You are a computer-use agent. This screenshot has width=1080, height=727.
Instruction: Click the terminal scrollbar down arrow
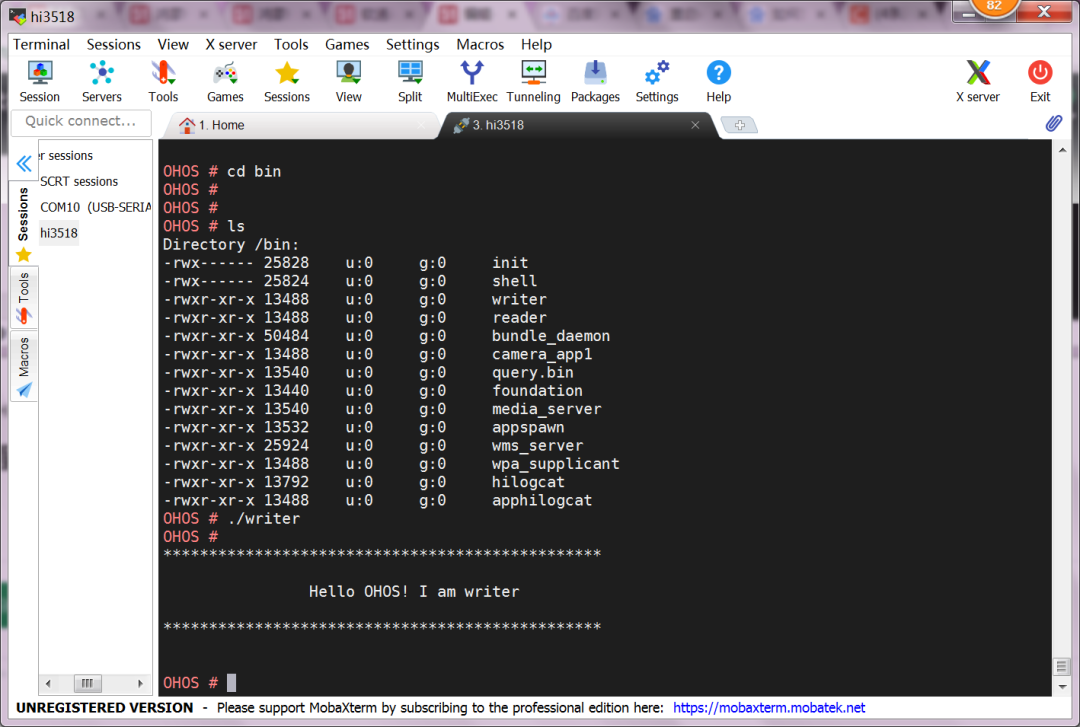tap(1062, 686)
